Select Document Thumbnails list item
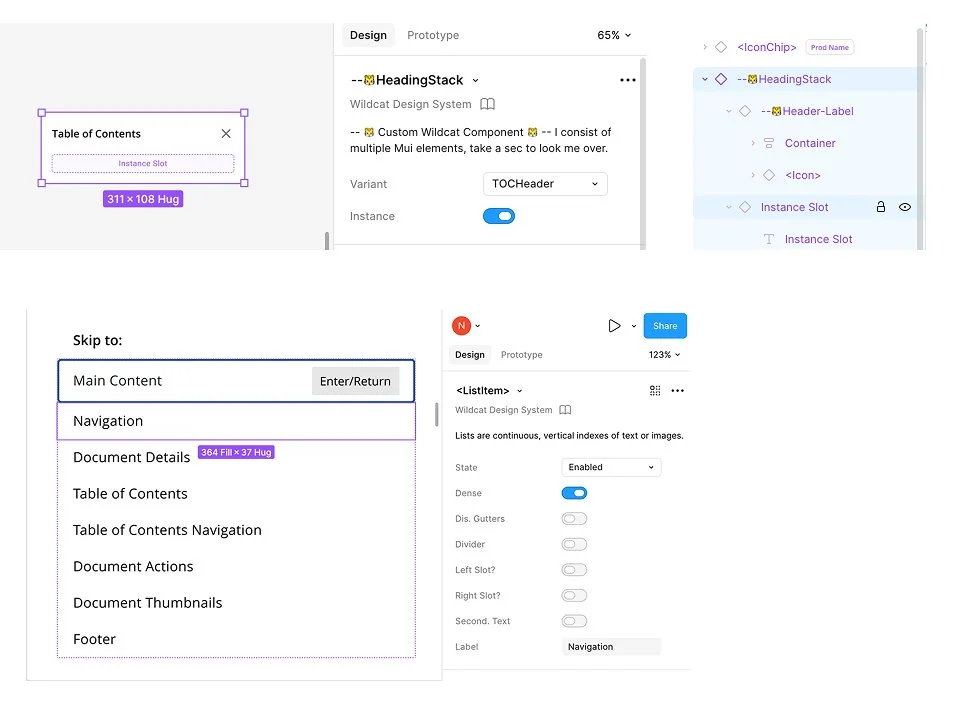 click(x=236, y=603)
